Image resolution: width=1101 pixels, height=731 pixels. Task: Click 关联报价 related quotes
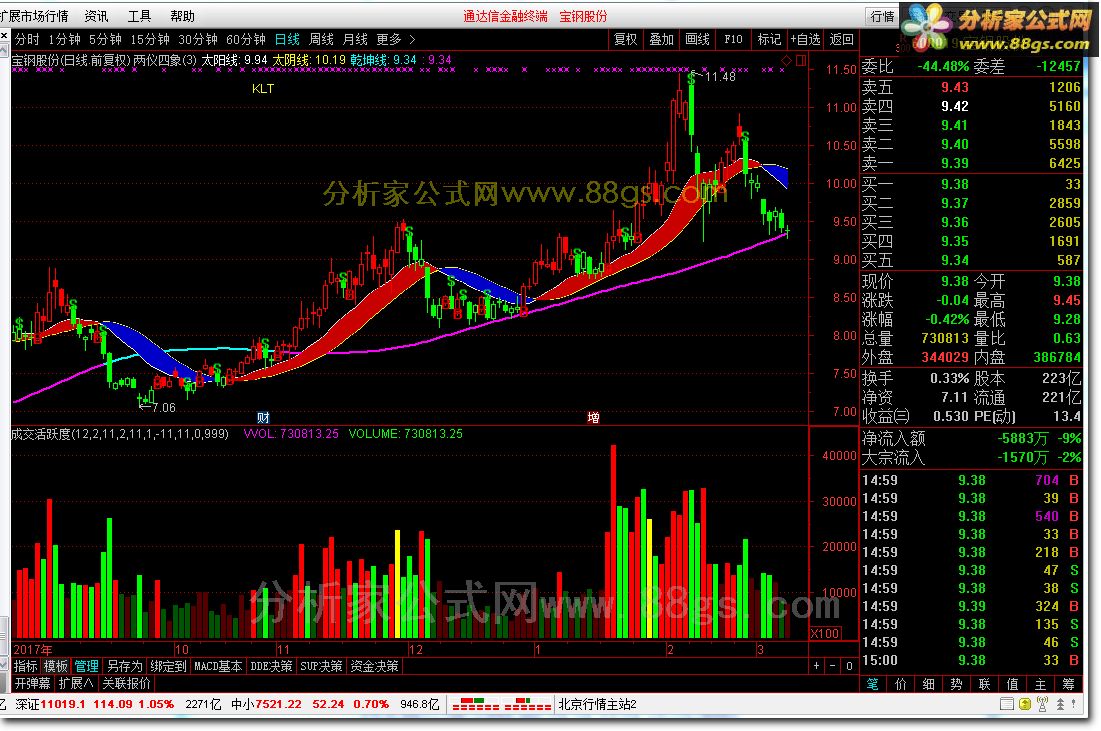click(126, 683)
